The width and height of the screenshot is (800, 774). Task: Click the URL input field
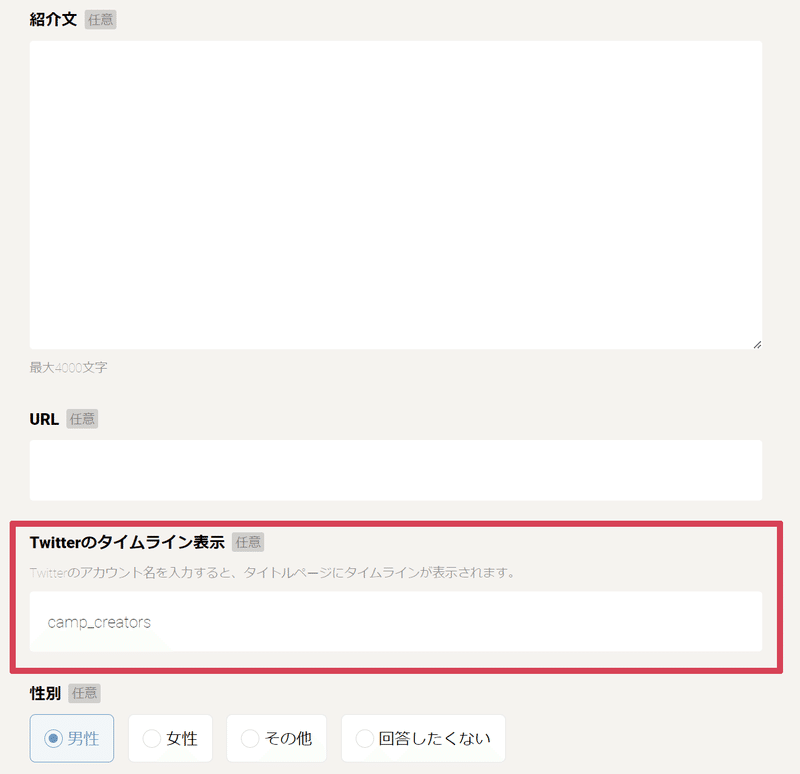click(396, 470)
